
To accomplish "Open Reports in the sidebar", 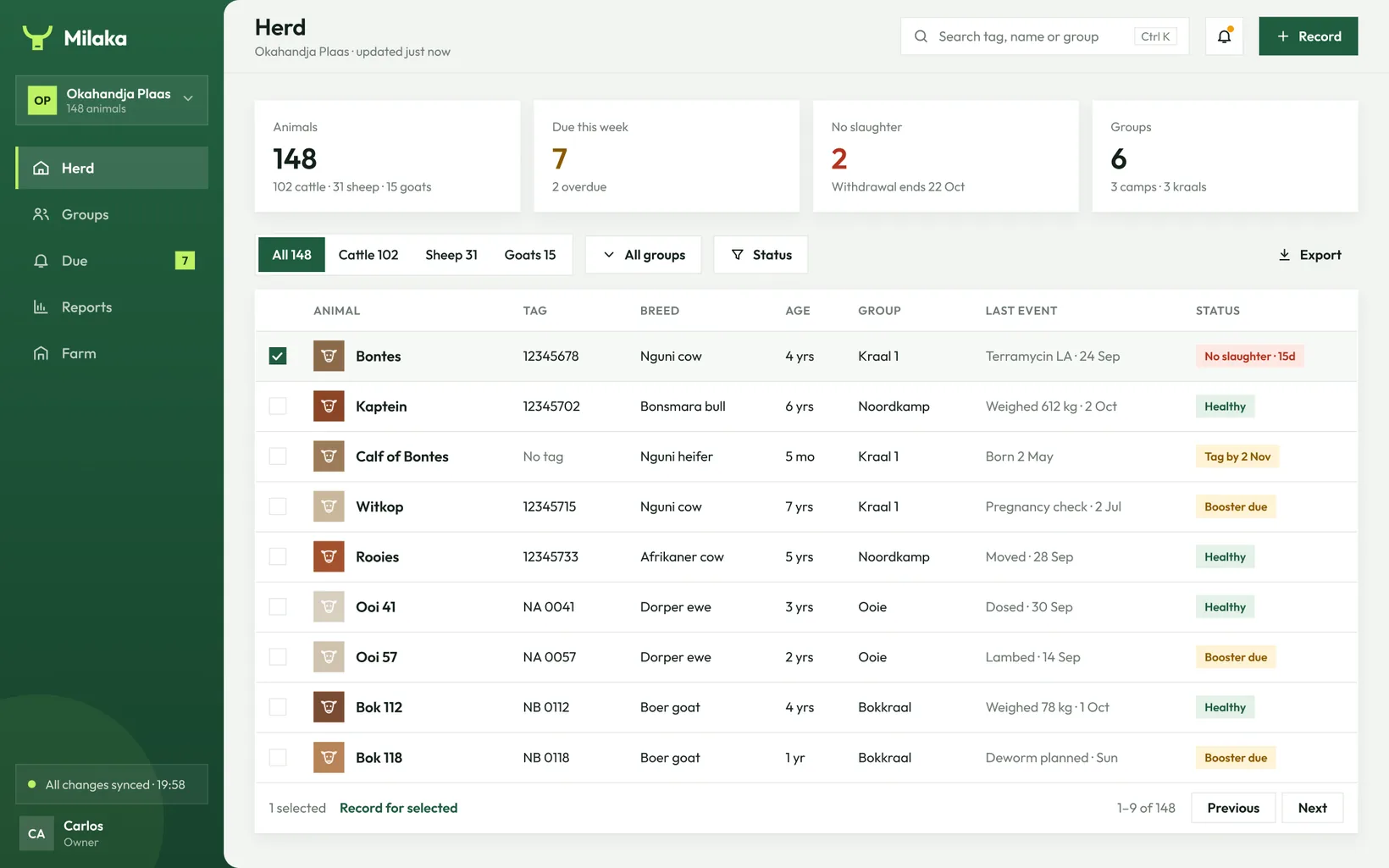I will click(112, 307).
